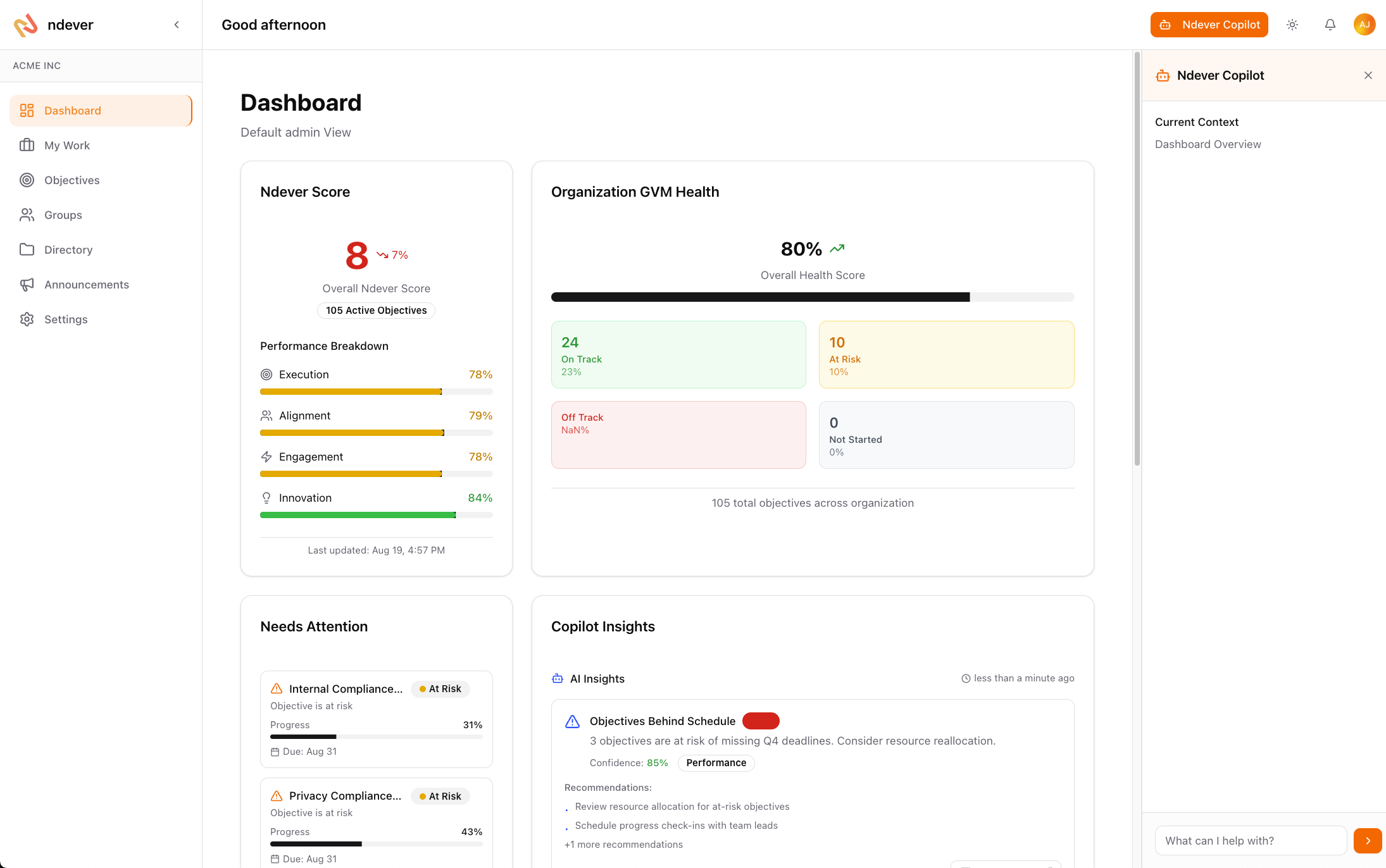Viewport: 1386px width, 868px height.
Task: Open Settings from the sidebar
Action: (101, 319)
